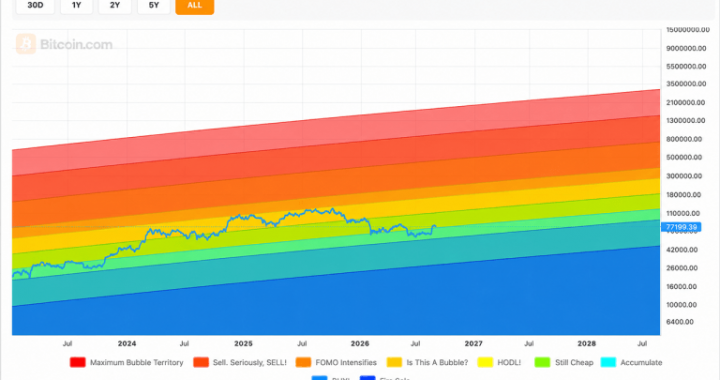The width and height of the screenshot is (720, 380).
Task: Click the 2026 date axis label
Action: (x=360, y=344)
